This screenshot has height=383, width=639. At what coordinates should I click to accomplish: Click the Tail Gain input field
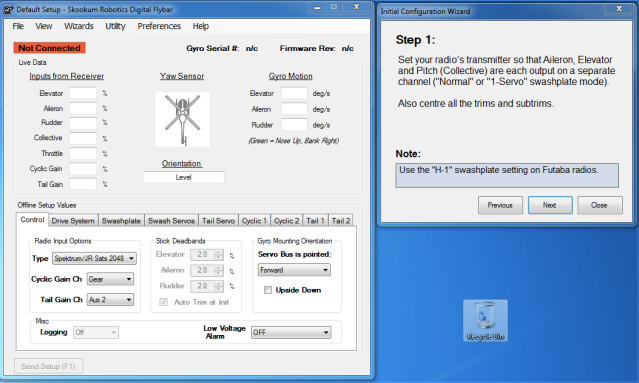click(x=83, y=184)
